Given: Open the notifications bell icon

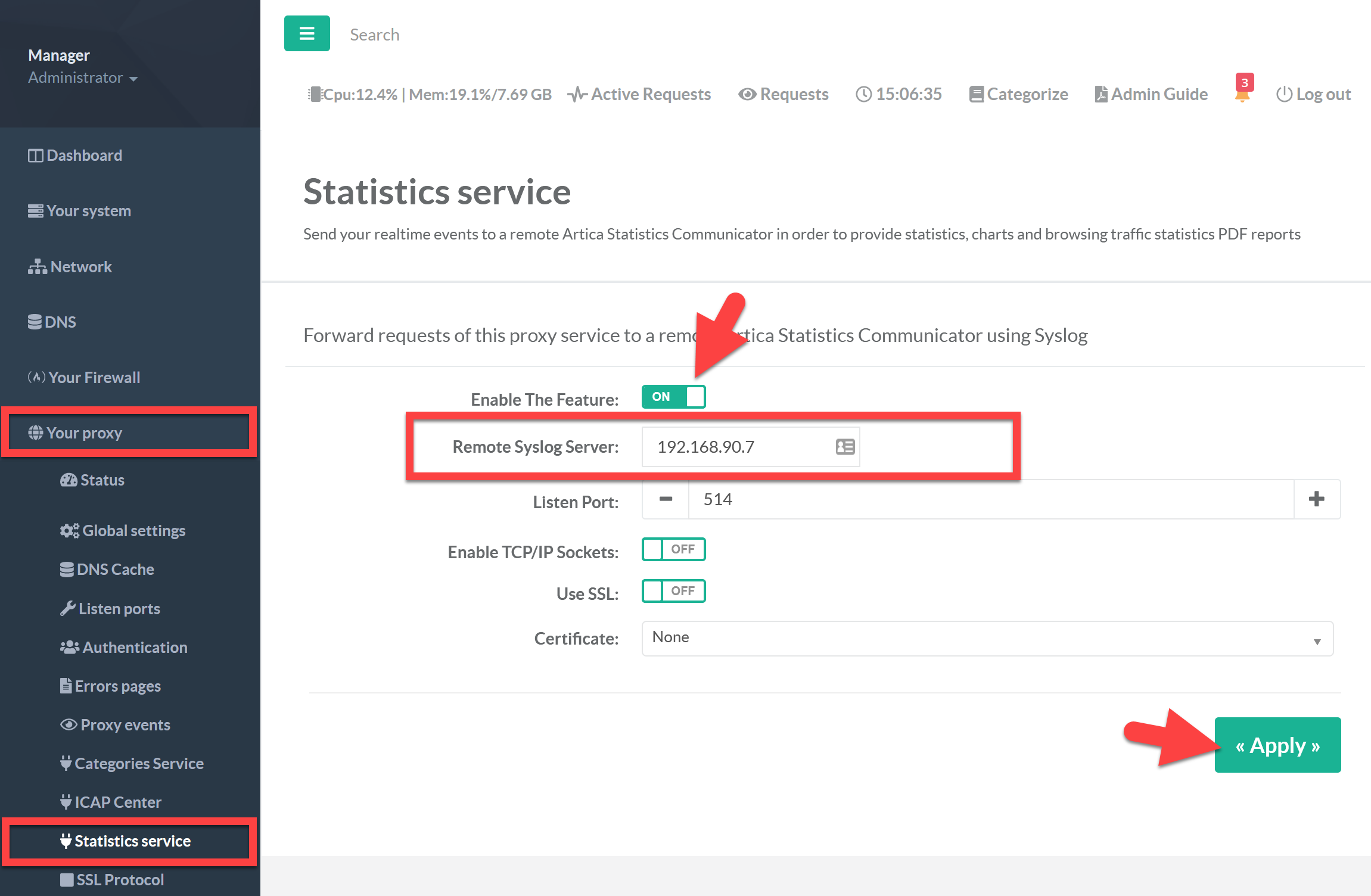Looking at the screenshot, I should [x=1242, y=94].
